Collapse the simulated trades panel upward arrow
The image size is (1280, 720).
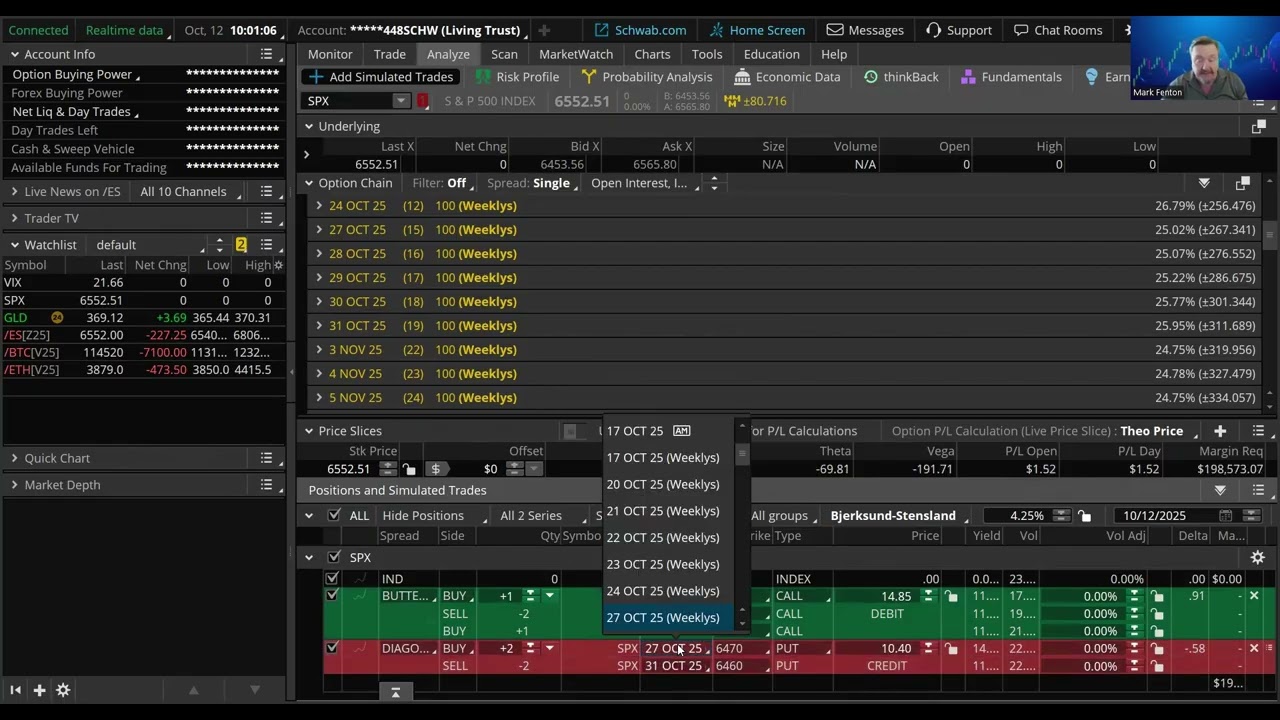click(395, 692)
